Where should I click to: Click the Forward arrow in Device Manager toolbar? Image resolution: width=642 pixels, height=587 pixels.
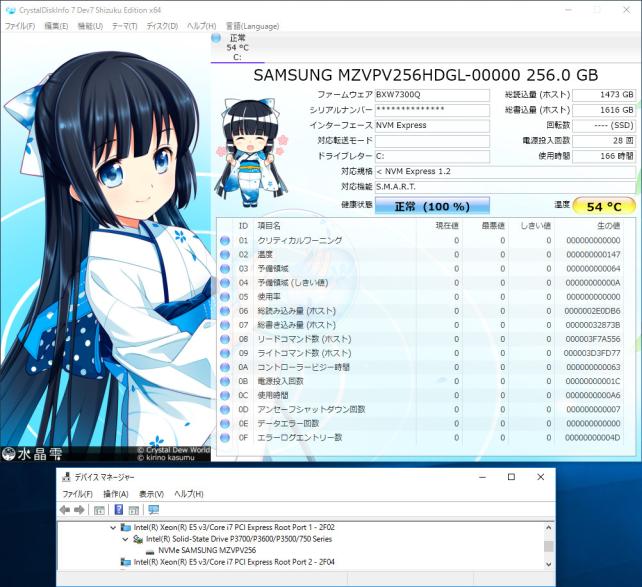(79, 510)
